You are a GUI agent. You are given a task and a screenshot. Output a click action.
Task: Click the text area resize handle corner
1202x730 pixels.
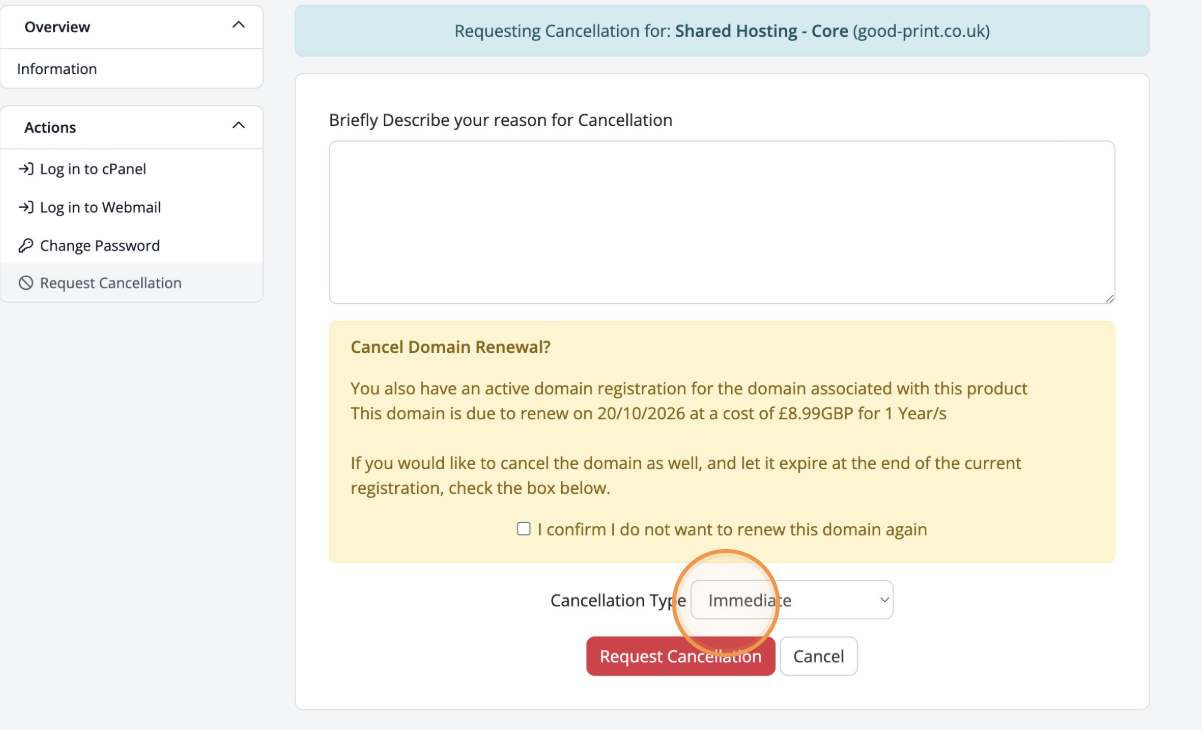point(1109,298)
